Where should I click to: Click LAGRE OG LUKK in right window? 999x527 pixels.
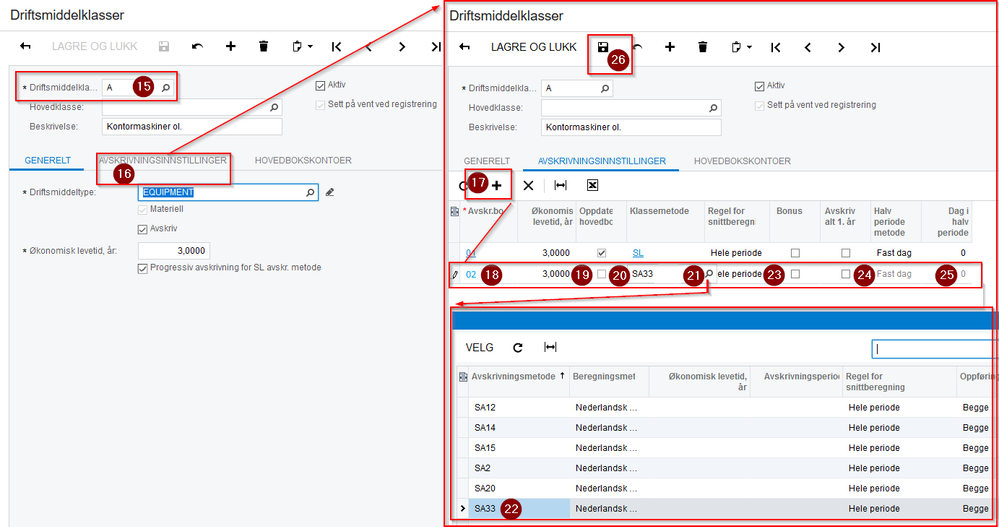[533, 47]
